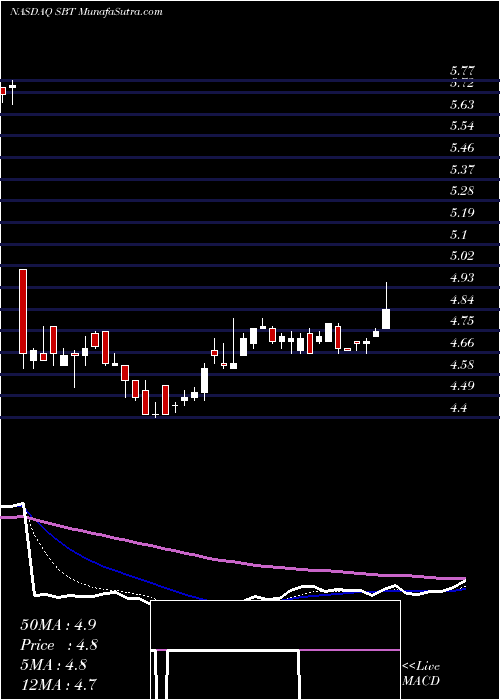The width and height of the screenshot is (500, 700).
Task: Click the 5.19 price level label
Action: click(x=462, y=212)
